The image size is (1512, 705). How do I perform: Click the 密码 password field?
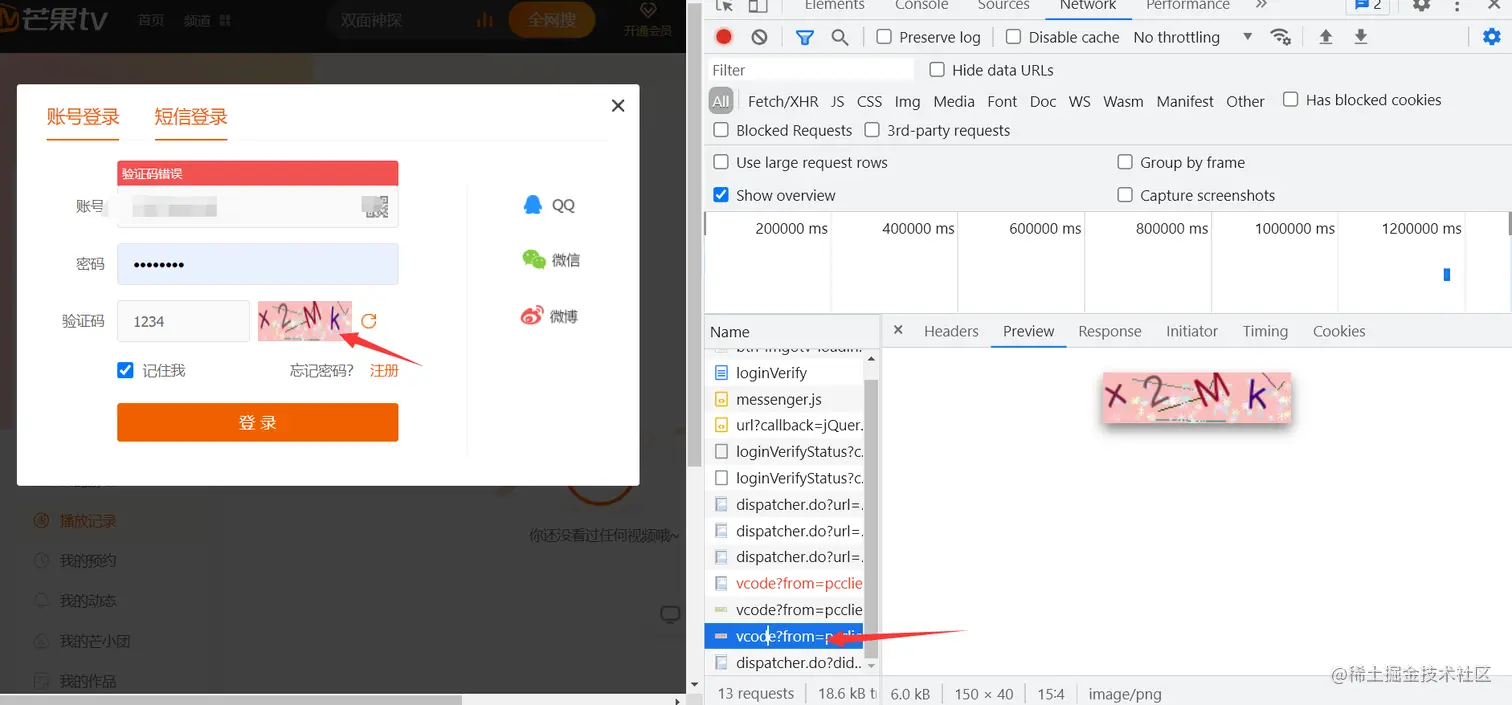(x=258, y=264)
